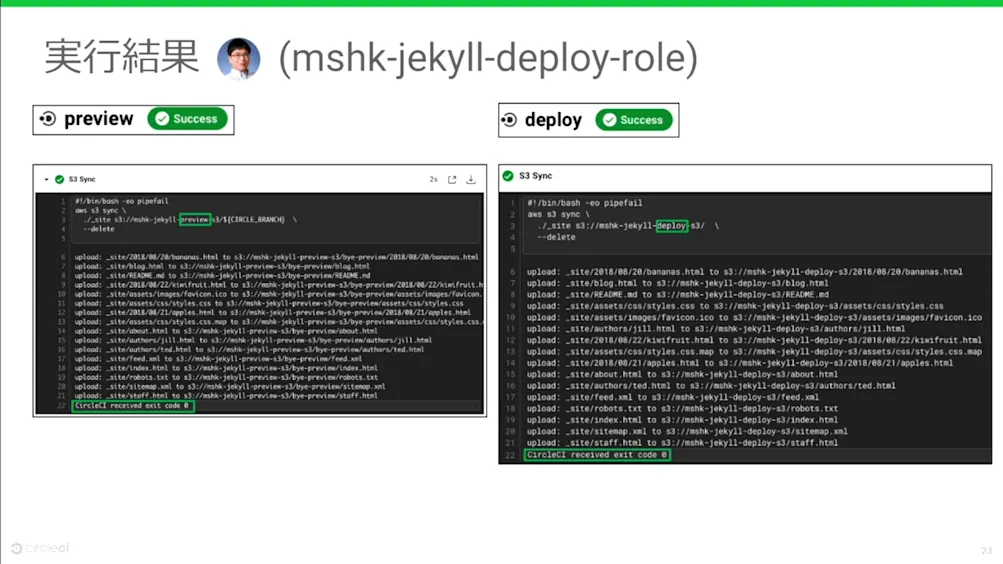
Task: Click bananas.html upload line in deploy log
Action: (x=745, y=272)
